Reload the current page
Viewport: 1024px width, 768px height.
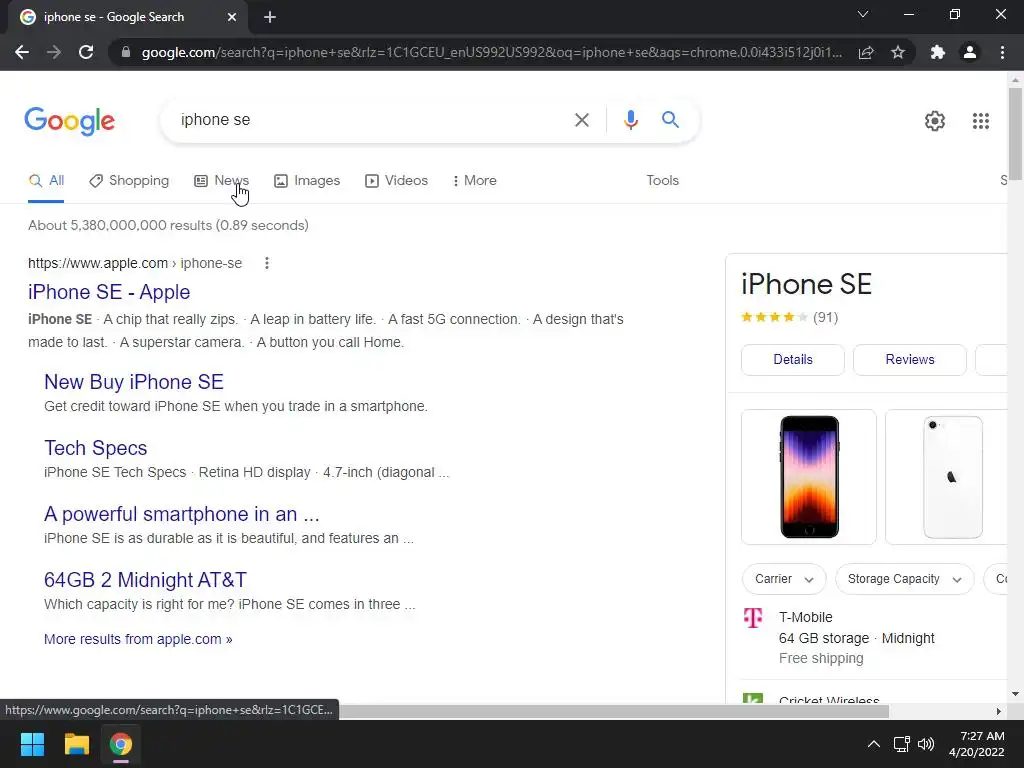[x=86, y=52]
